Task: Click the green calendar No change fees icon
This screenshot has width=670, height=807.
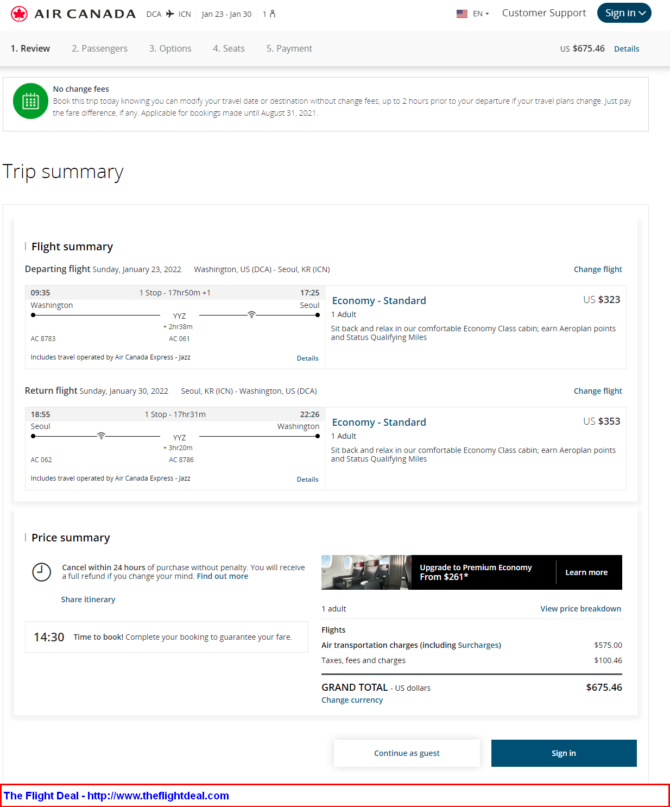Action: 30,101
